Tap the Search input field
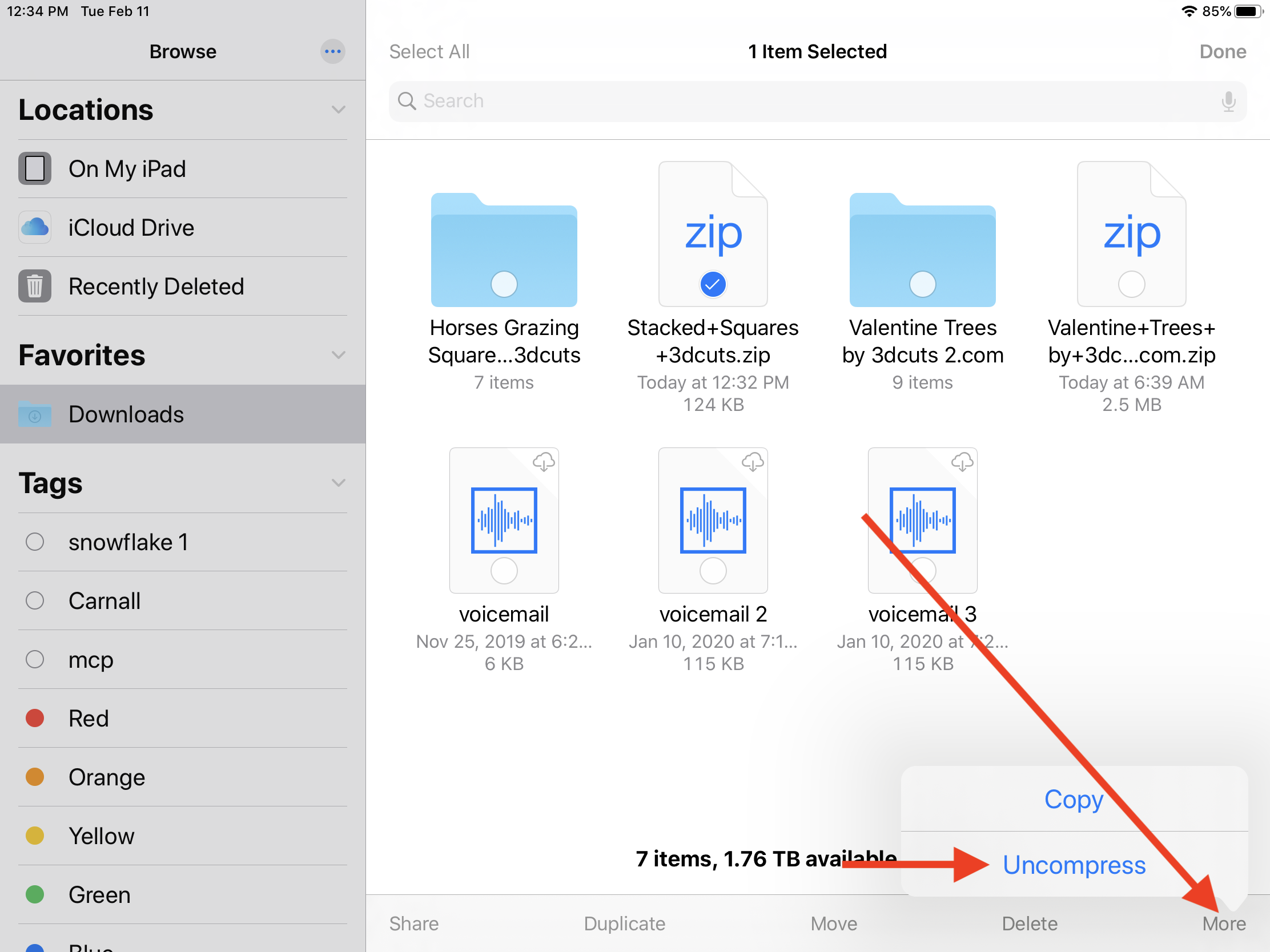This screenshot has width=1270, height=952. tap(804, 101)
